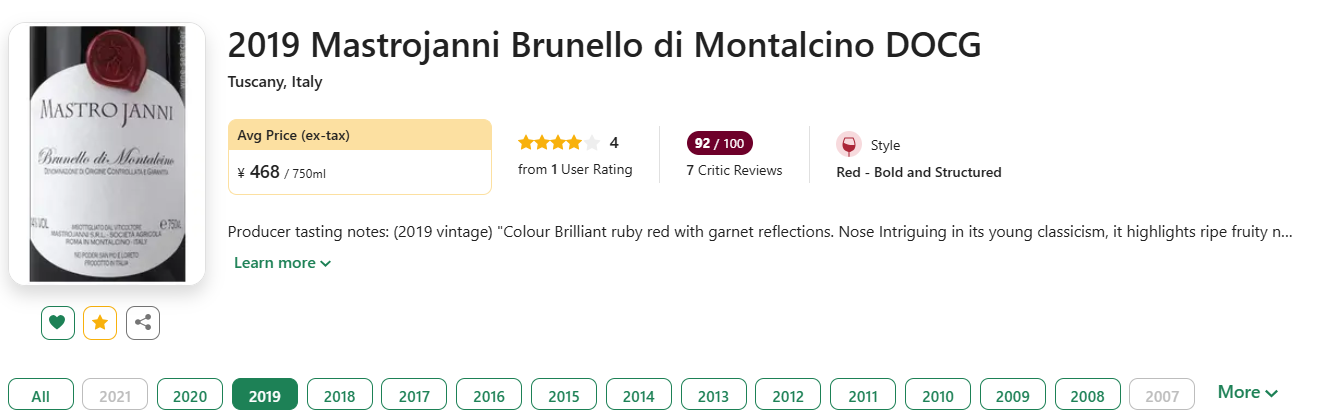The image size is (1326, 418).
Task: Pick the 2008 vintage tab
Action: (1087, 396)
